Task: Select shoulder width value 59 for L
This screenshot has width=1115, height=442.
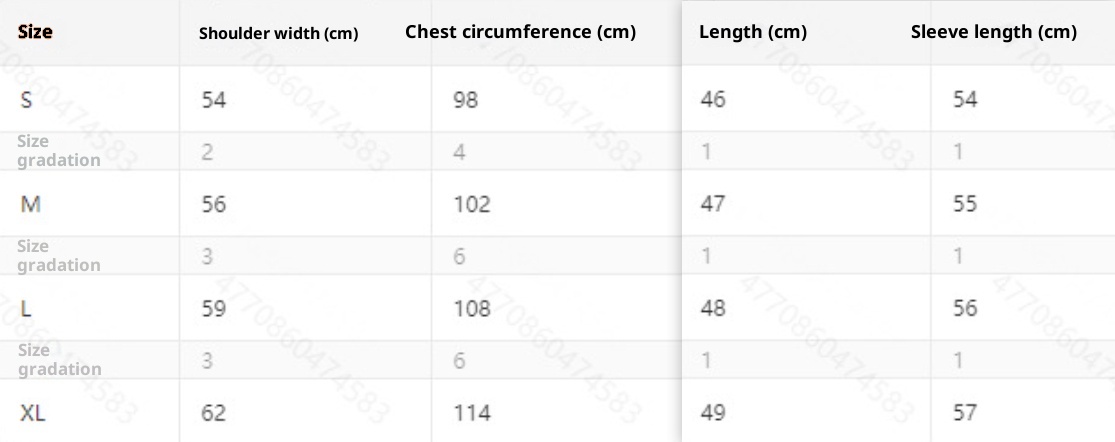Action: [214, 308]
